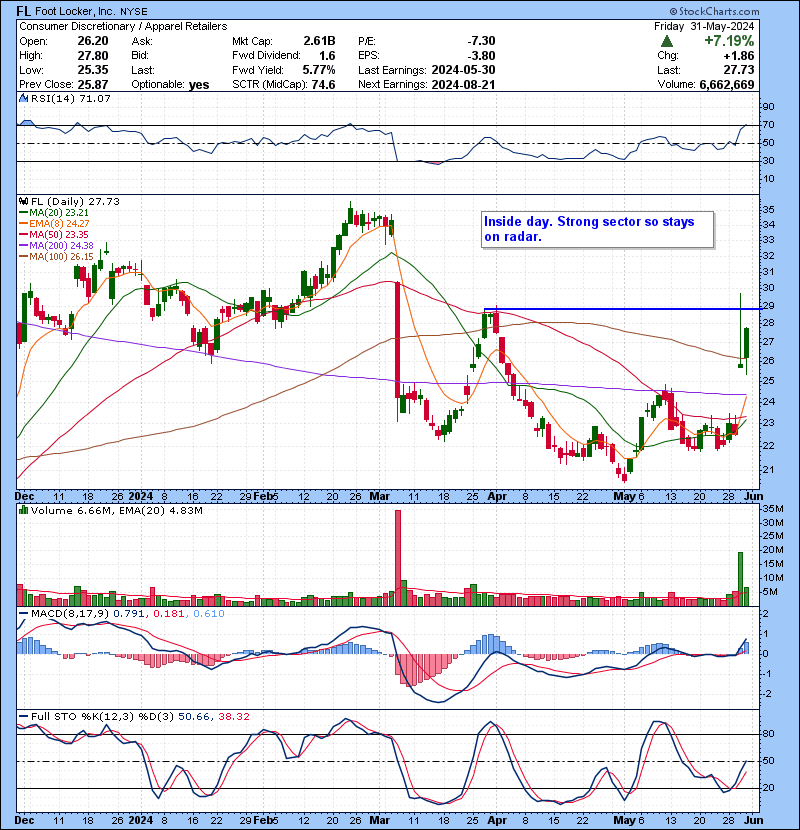Viewport: 800px width, 830px height.
Task: Click the Volume 6.66M, EMA(20) 4.83M label
Action: pos(116,510)
